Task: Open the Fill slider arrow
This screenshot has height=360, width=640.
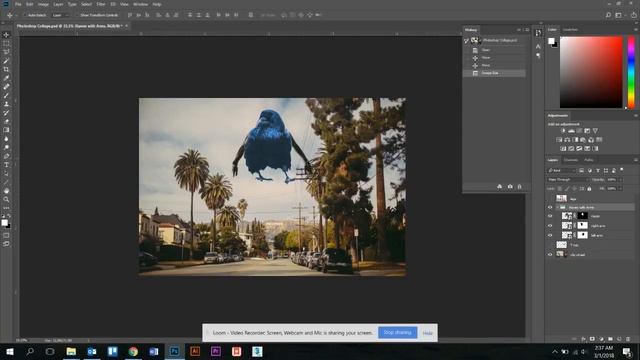Action: [620, 189]
